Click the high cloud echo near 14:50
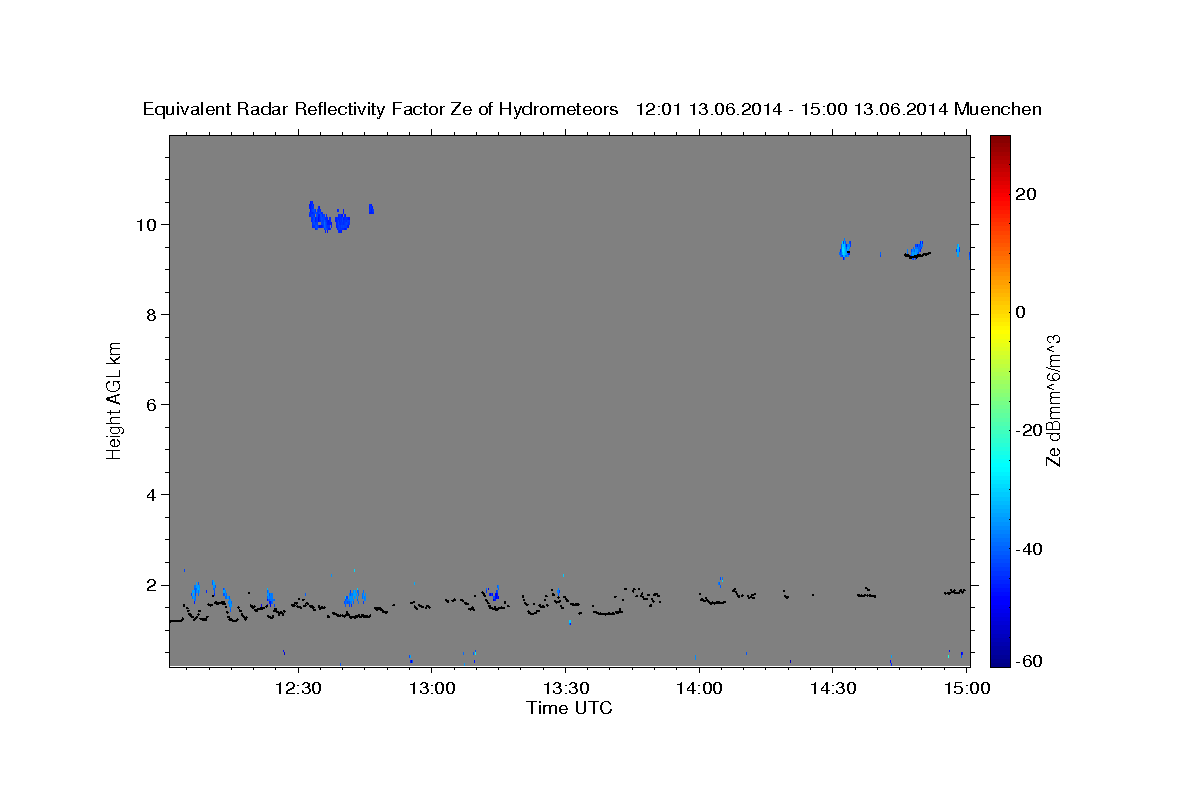This screenshot has width=1200, height=800. (917, 250)
